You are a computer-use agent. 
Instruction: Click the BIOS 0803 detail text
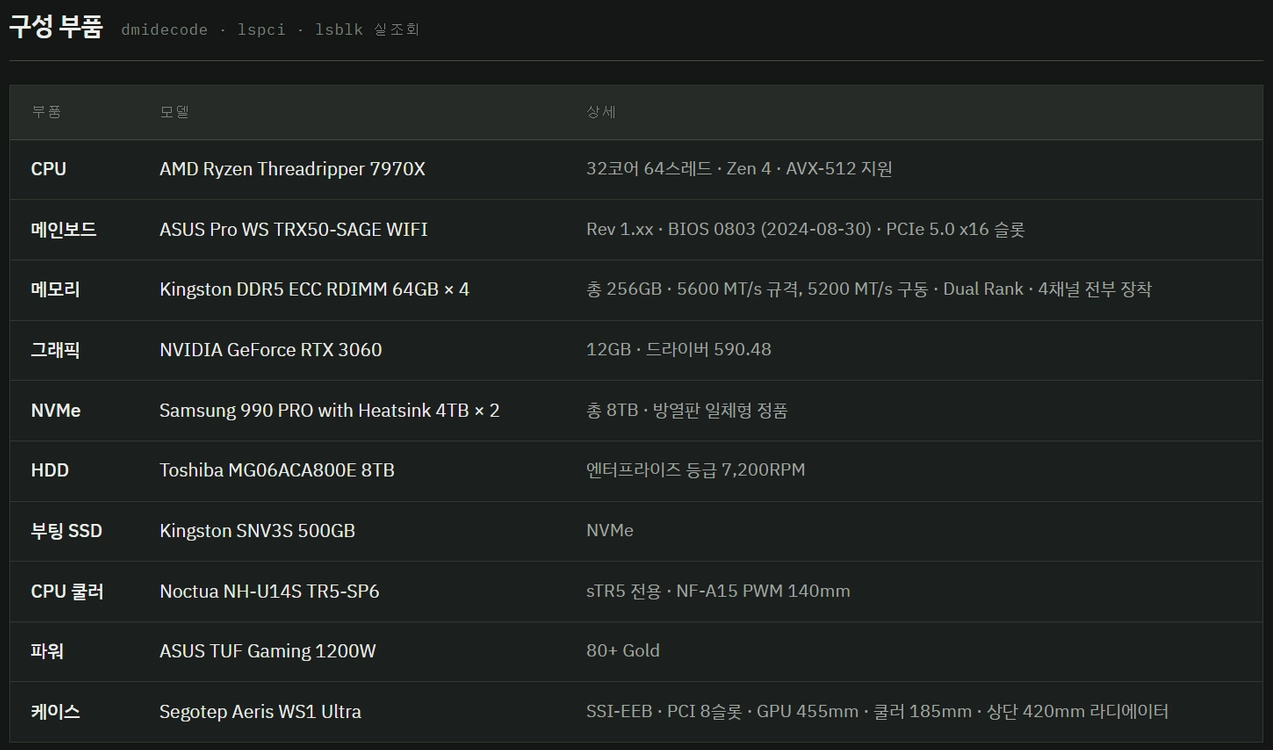coord(770,229)
